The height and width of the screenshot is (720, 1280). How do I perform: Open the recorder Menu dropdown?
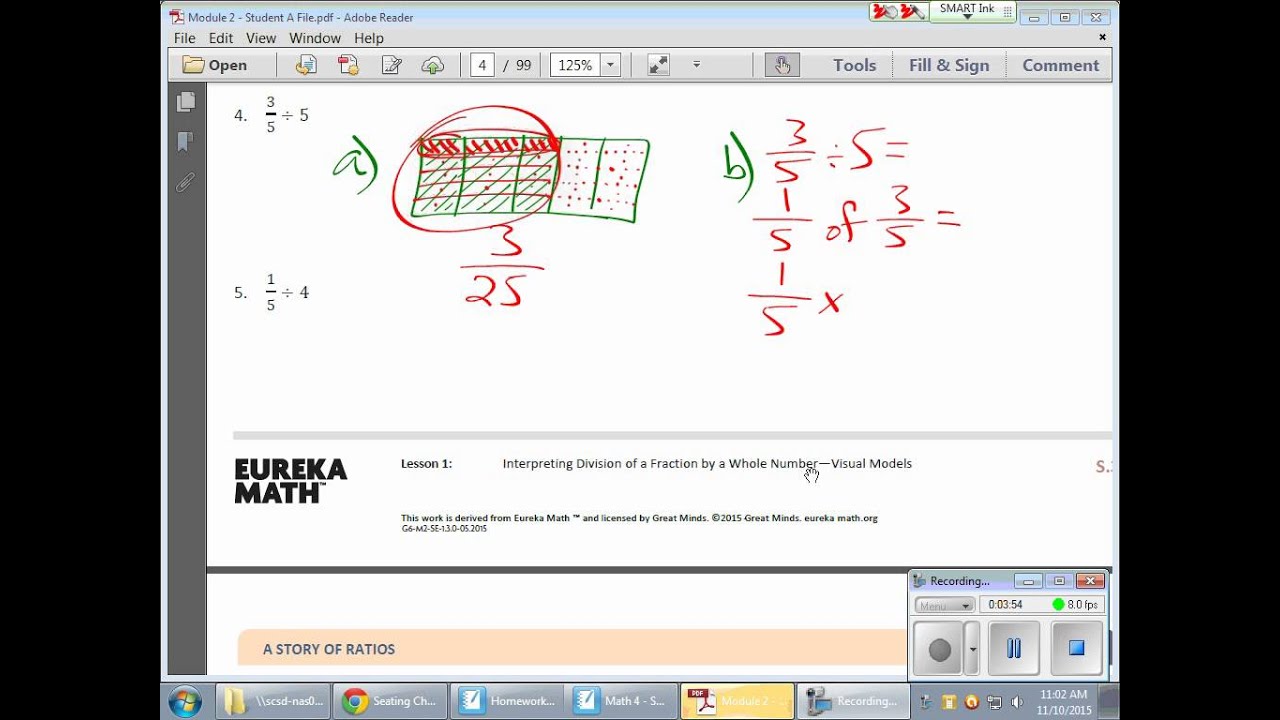(x=944, y=605)
